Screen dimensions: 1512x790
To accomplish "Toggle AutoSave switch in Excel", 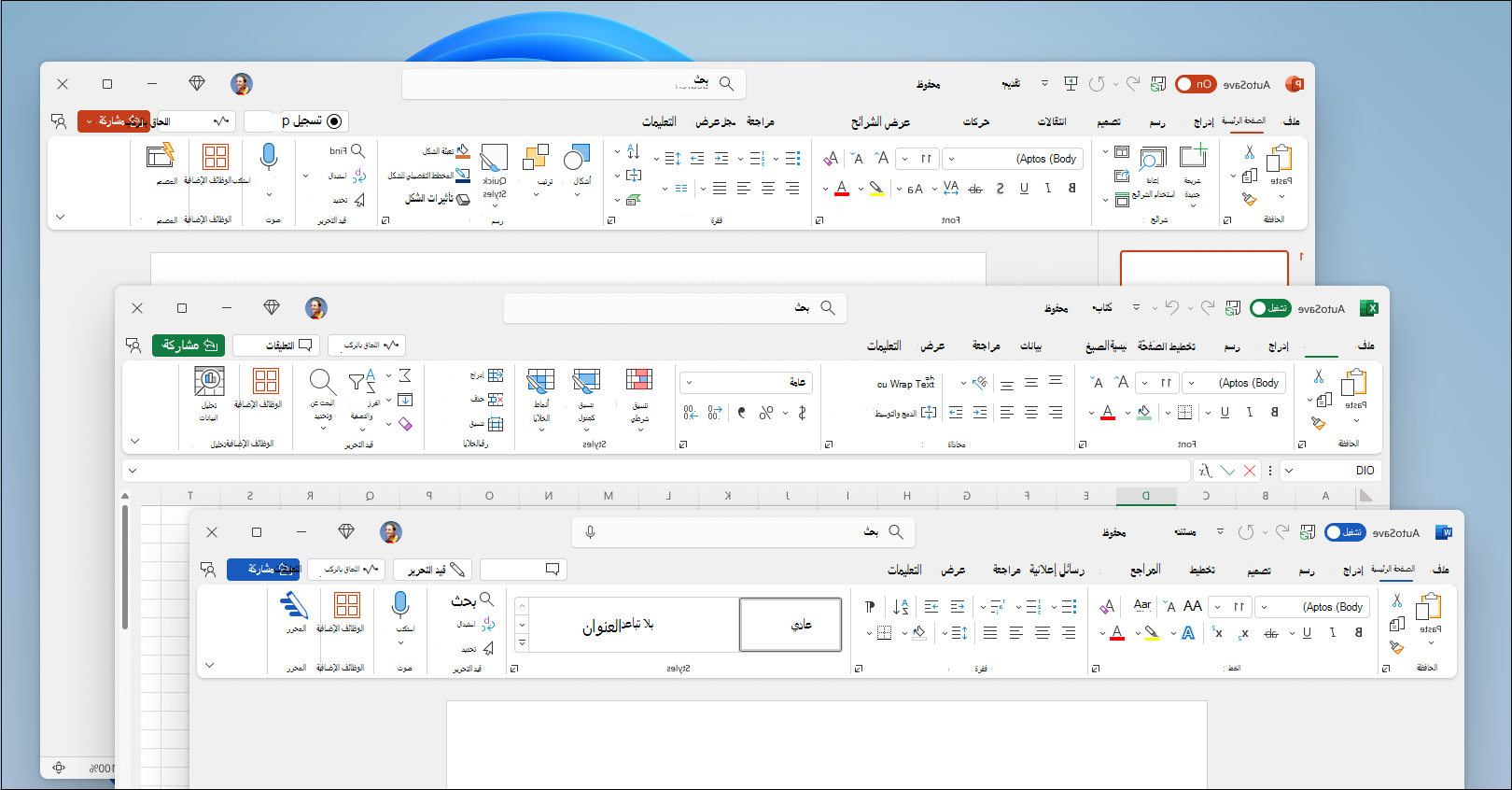I will [1270, 308].
